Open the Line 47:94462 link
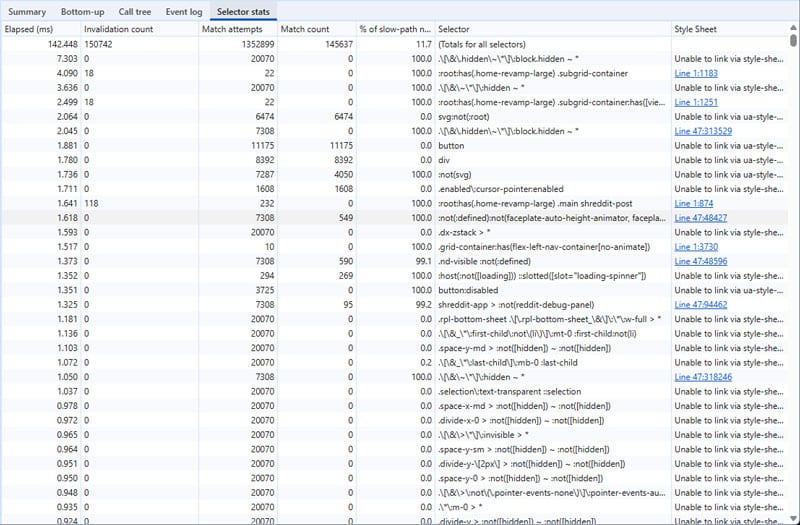 pyautogui.click(x=701, y=304)
